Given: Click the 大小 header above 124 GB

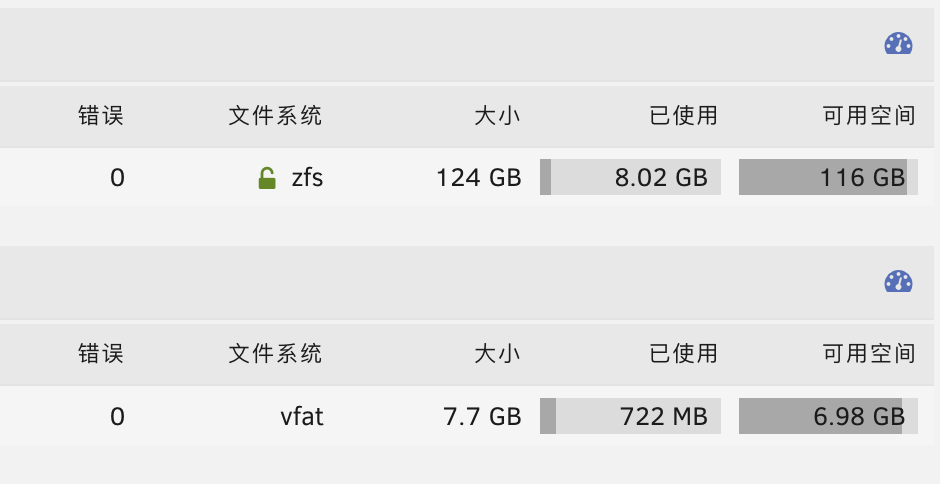Looking at the screenshot, I should [x=497, y=115].
